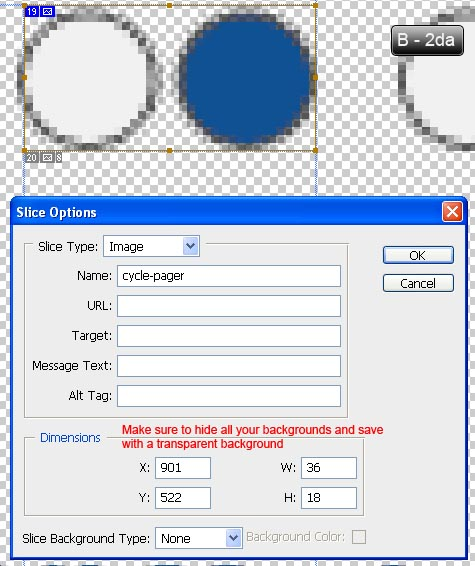
Task: Click the bottom-center slice handle
Action: (170, 150)
